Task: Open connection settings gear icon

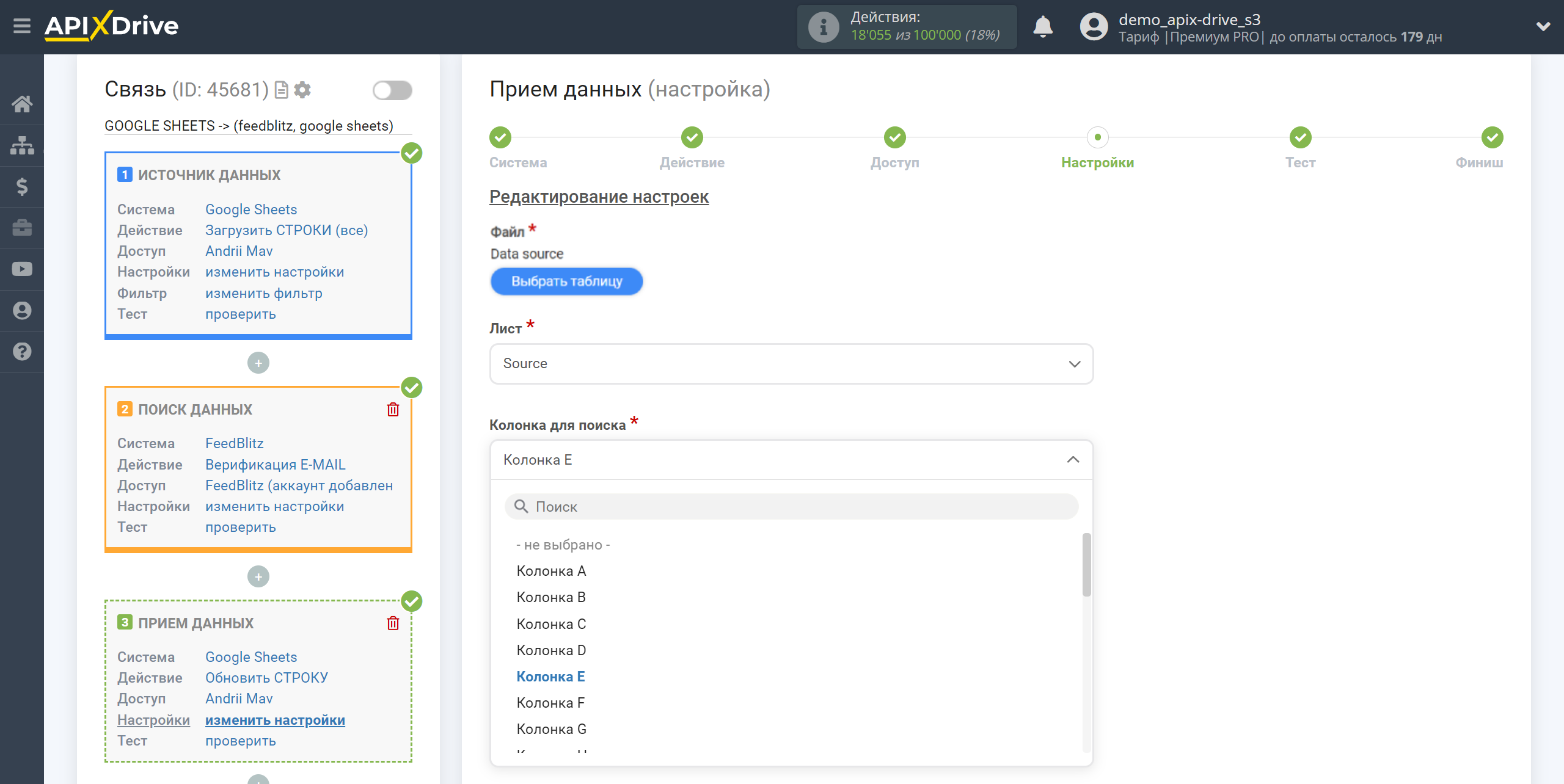Action: coord(302,90)
